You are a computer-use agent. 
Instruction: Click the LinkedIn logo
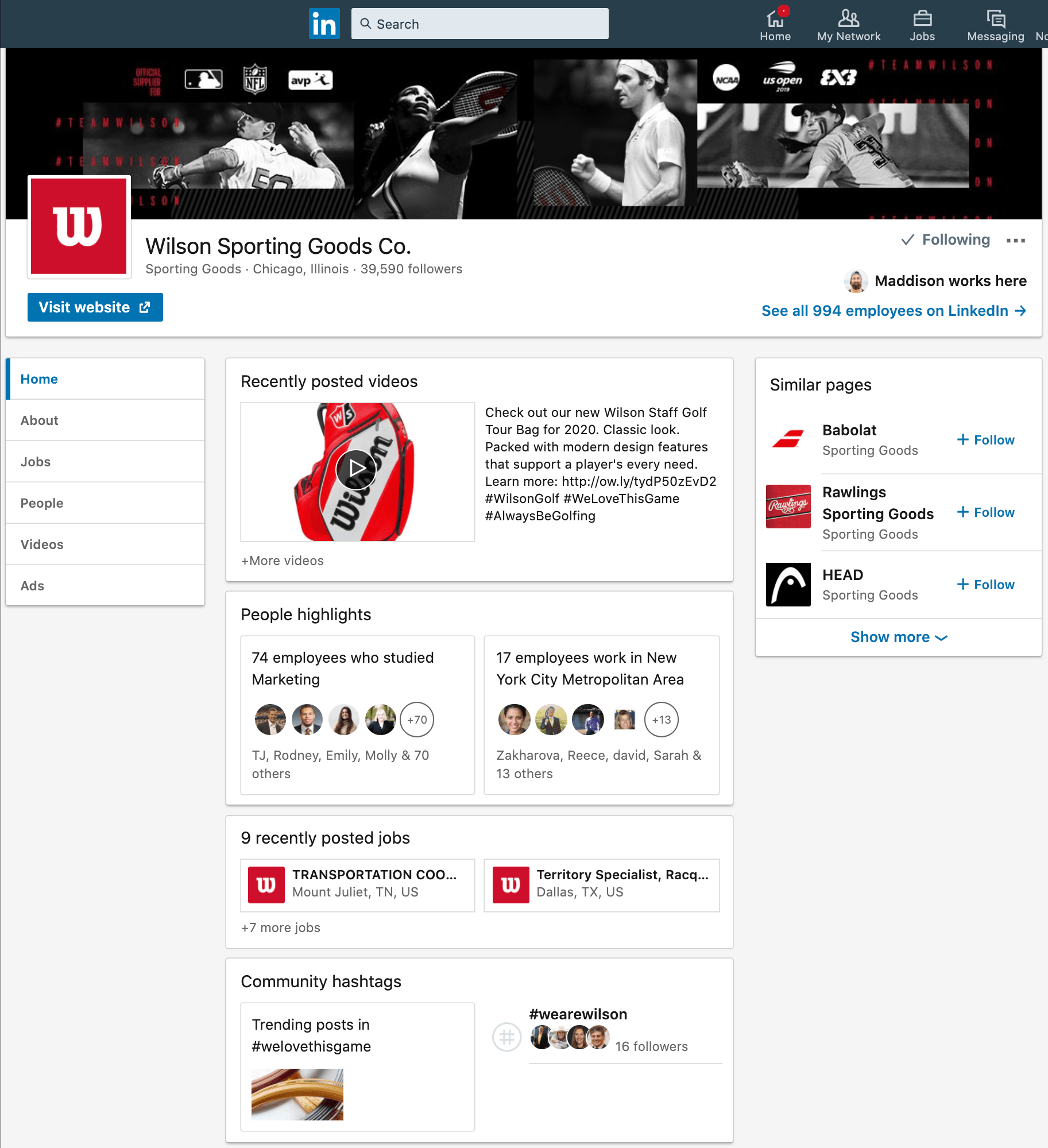[324, 24]
